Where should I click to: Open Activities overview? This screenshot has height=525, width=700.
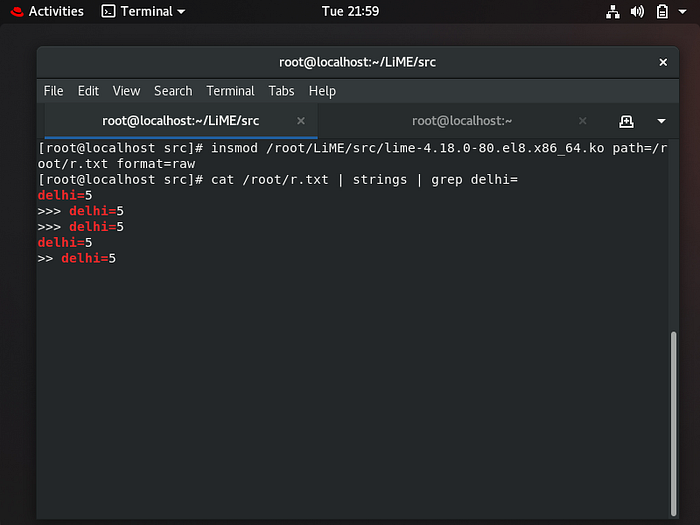pyautogui.click(x=56, y=11)
